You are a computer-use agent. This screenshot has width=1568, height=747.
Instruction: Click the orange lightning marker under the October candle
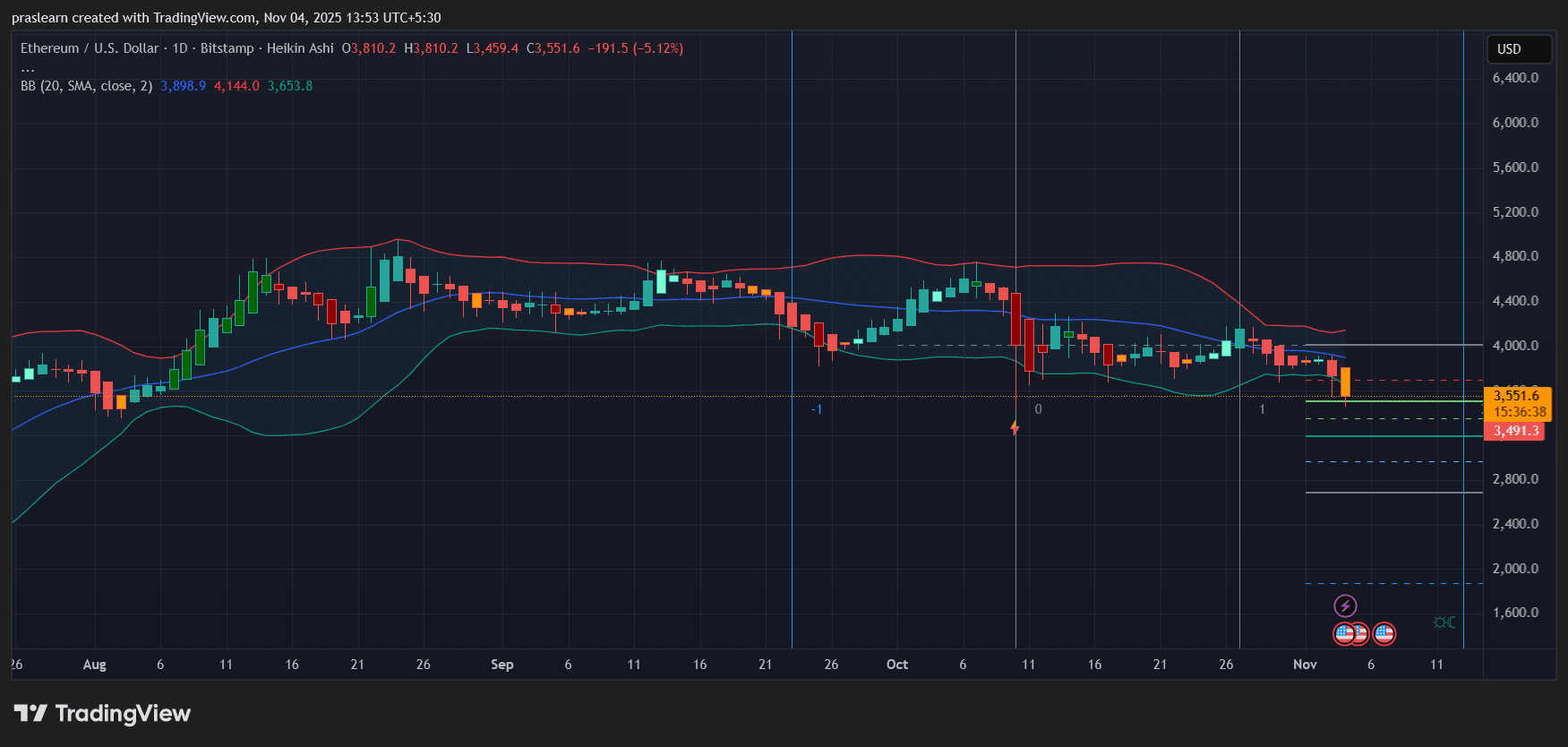1015,428
